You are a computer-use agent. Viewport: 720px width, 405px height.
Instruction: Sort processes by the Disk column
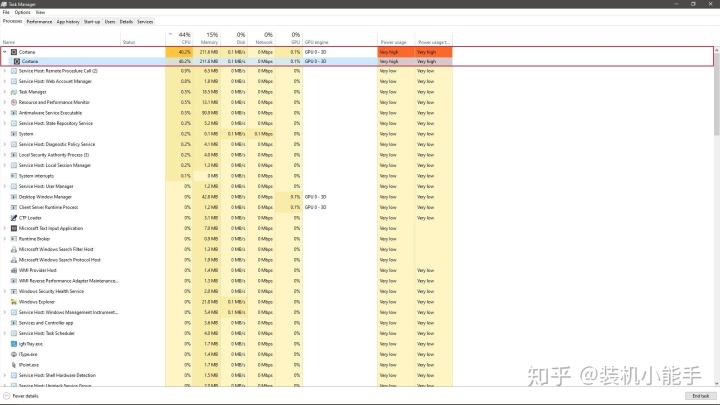(x=234, y=38)
